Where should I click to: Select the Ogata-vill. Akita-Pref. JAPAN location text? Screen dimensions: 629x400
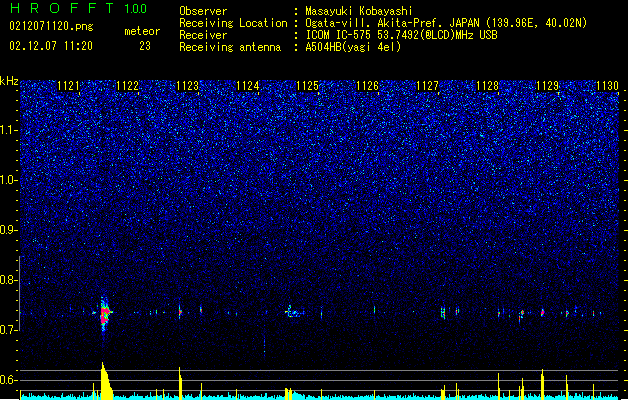[x=446, y=23]
